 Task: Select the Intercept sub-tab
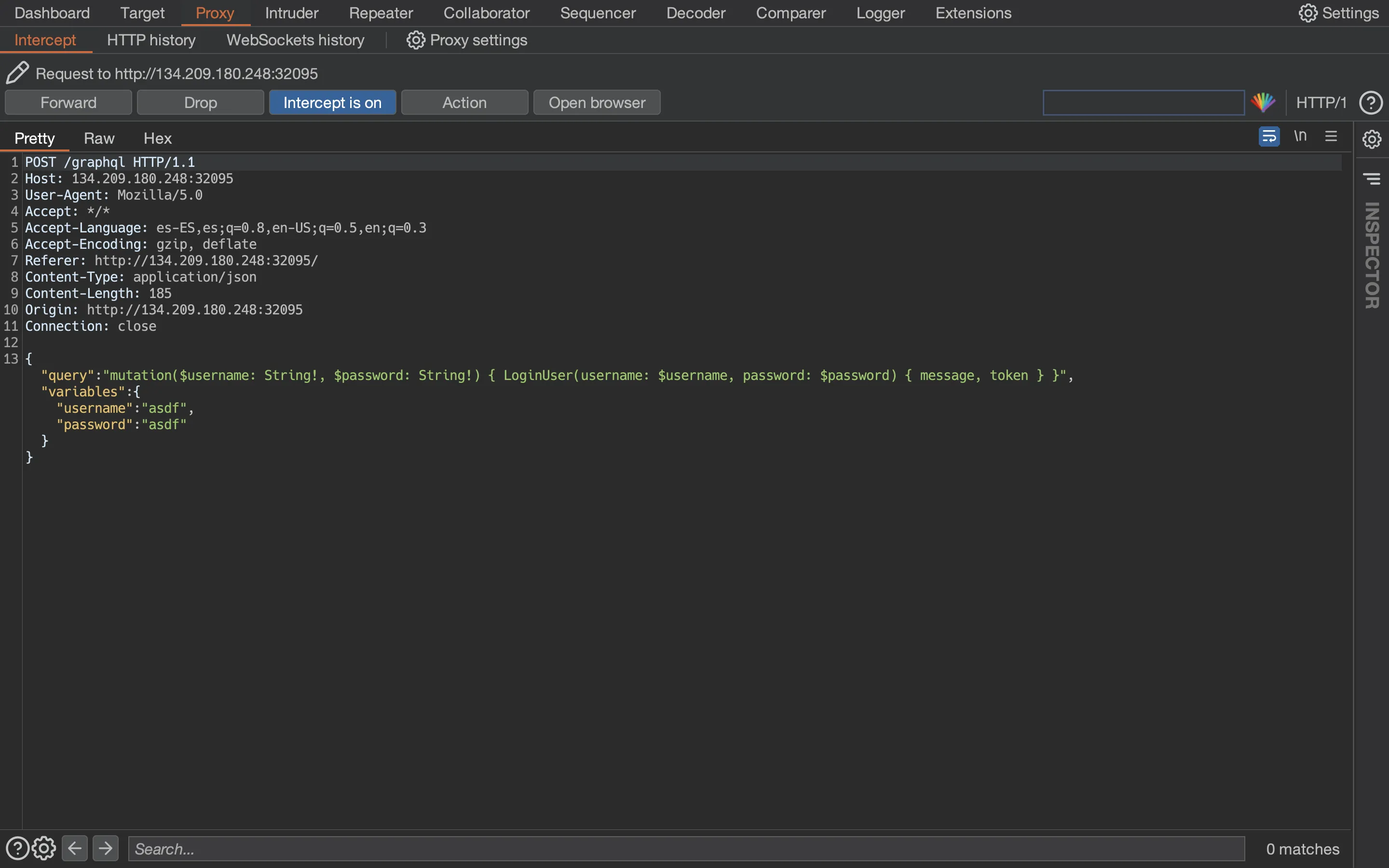tap(45, 40)
